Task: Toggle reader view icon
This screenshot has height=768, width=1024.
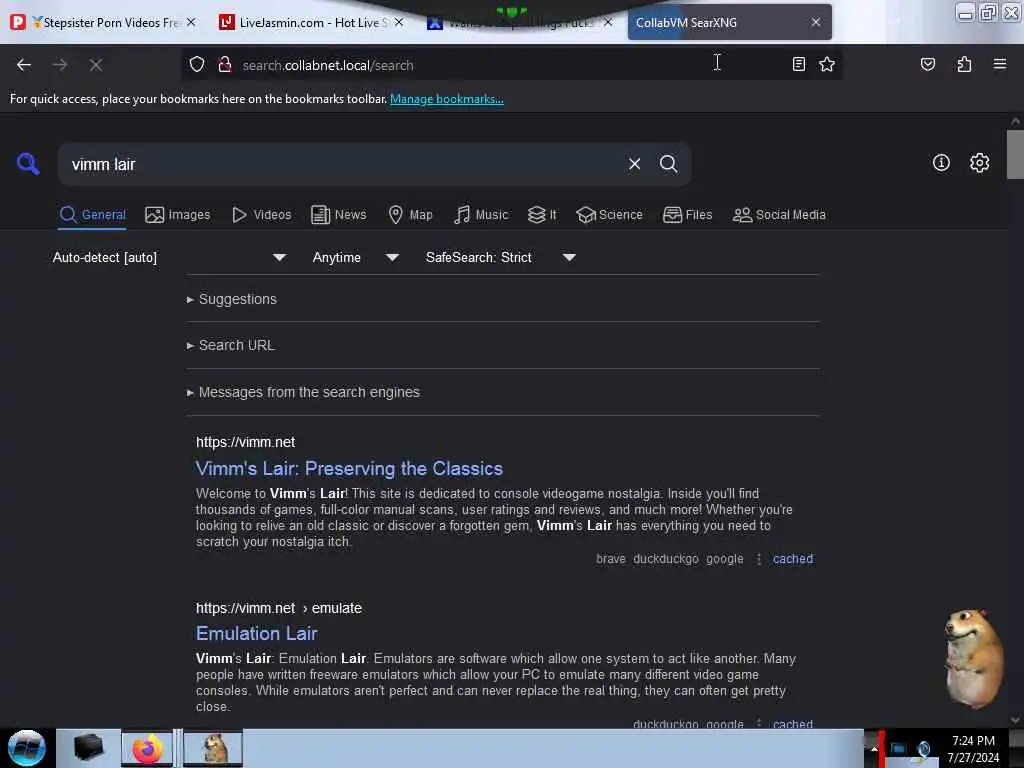Action: 798,64
